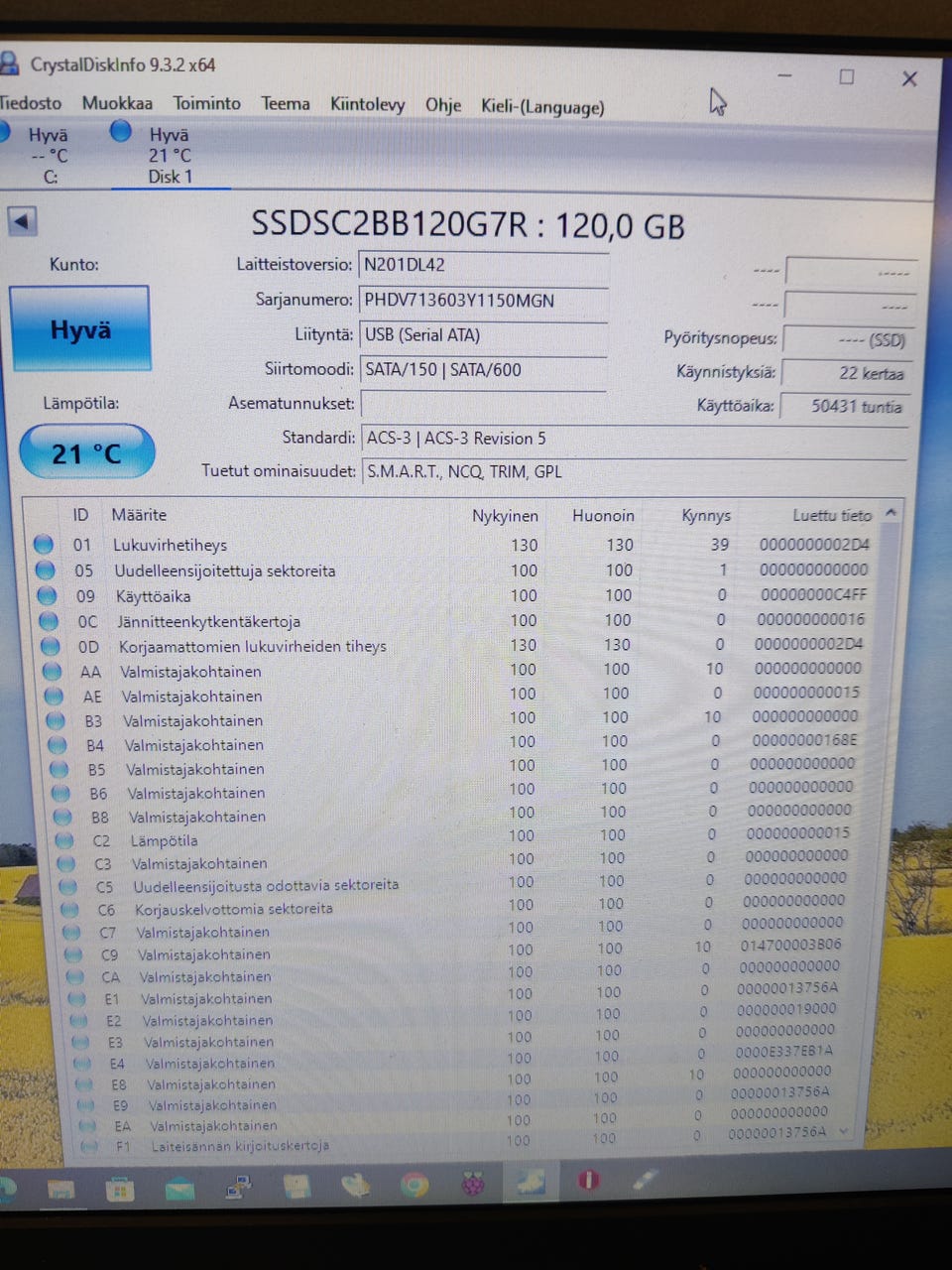
Task: Click the Käynnistyksiä value 22 kertaa
Action: [x=847, y=373]
